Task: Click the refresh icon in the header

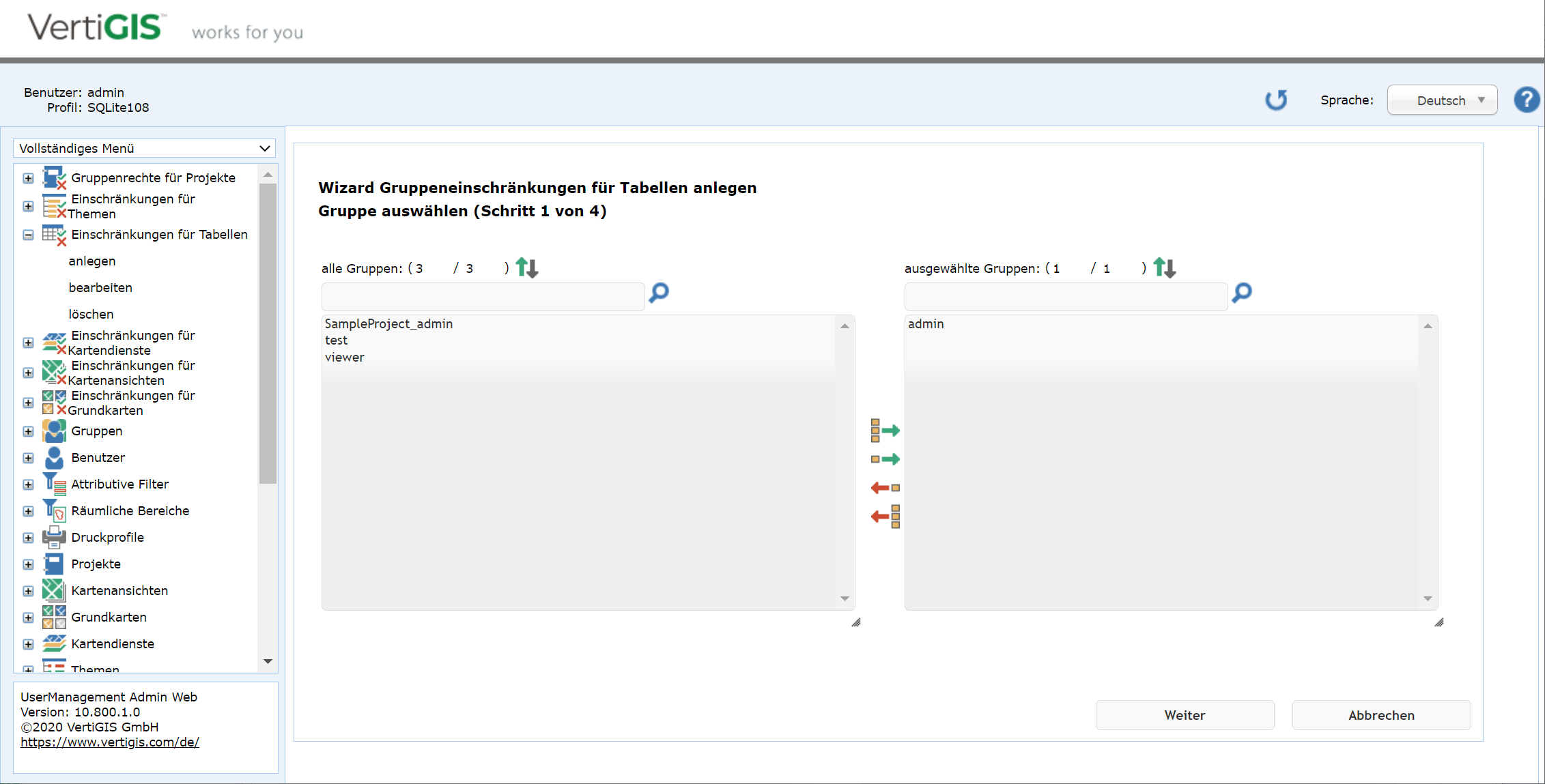Action: [1276, 100]
